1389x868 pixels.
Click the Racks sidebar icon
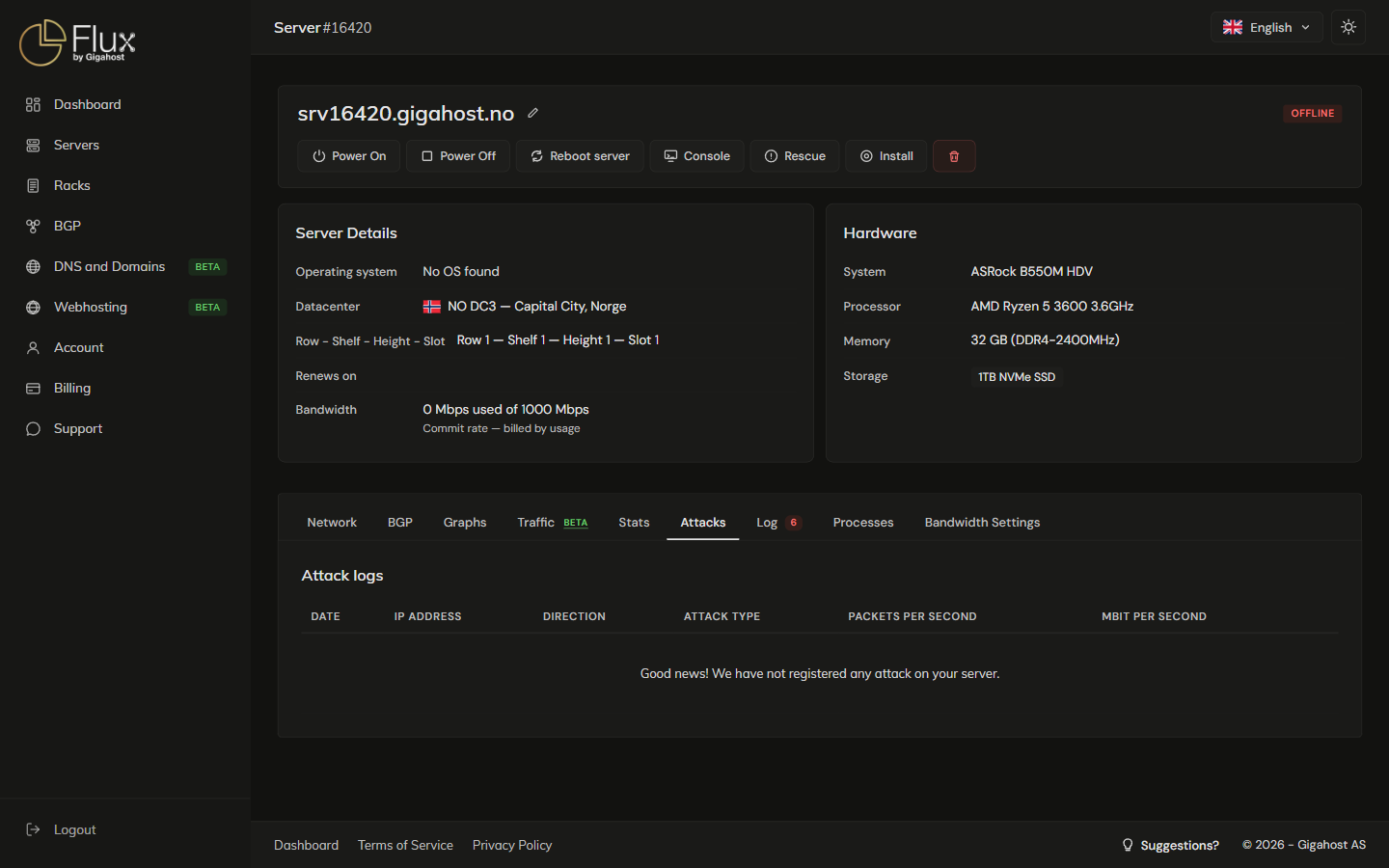pos(33,185)
